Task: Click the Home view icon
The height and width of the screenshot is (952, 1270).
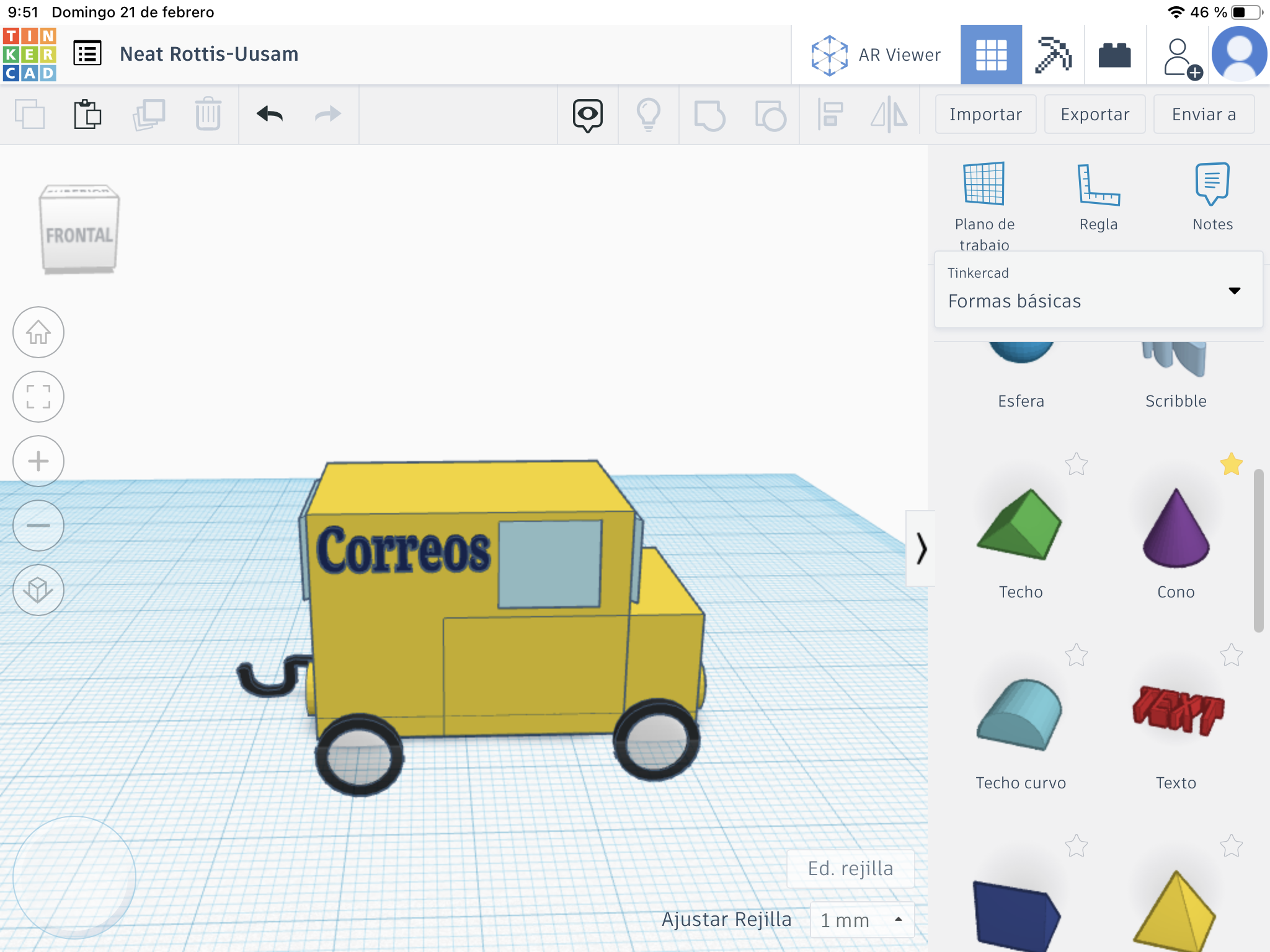Action: click(x=38, y=332)
